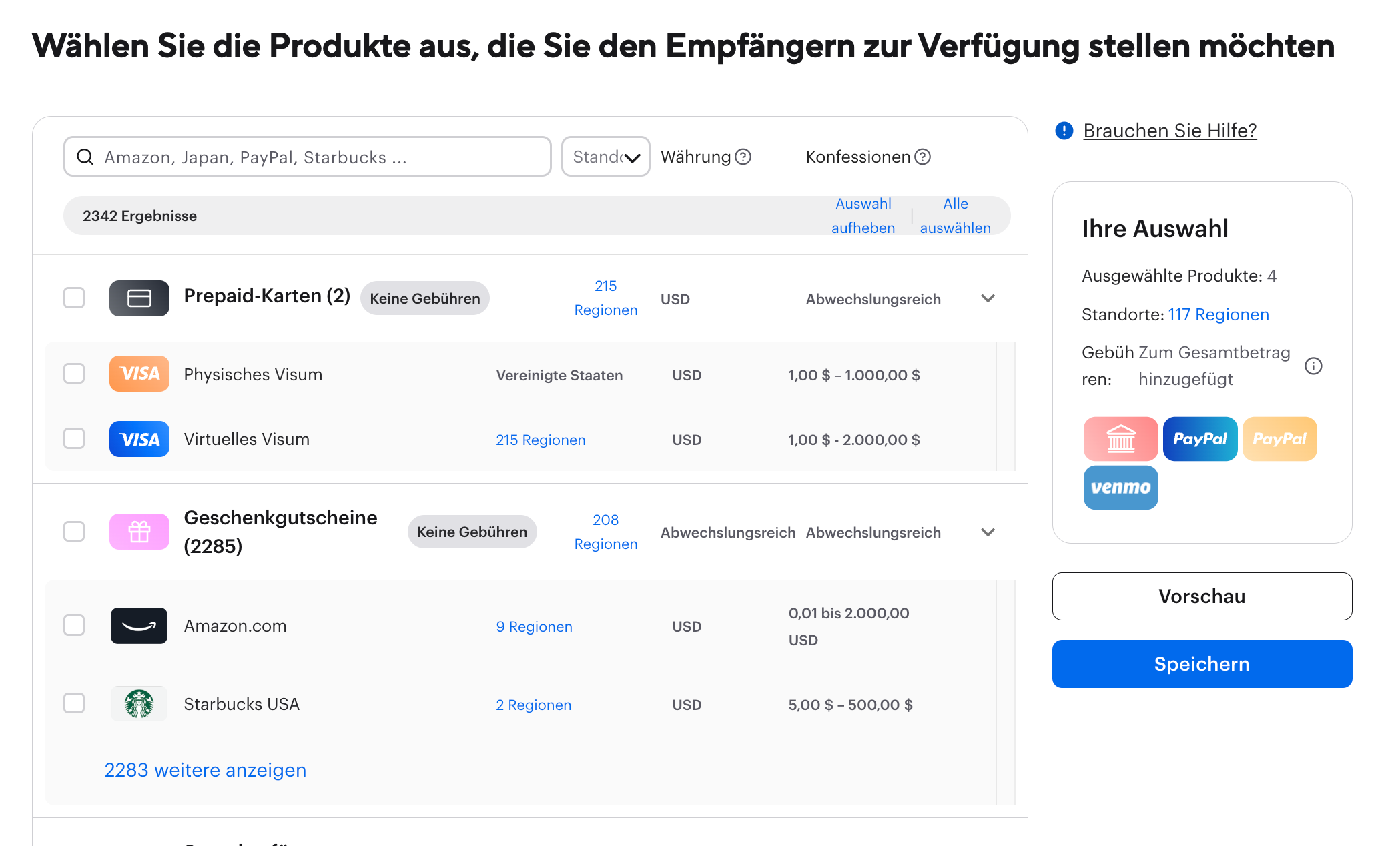Click the blue PayPal icon in selection

[x=1199, y=439]
